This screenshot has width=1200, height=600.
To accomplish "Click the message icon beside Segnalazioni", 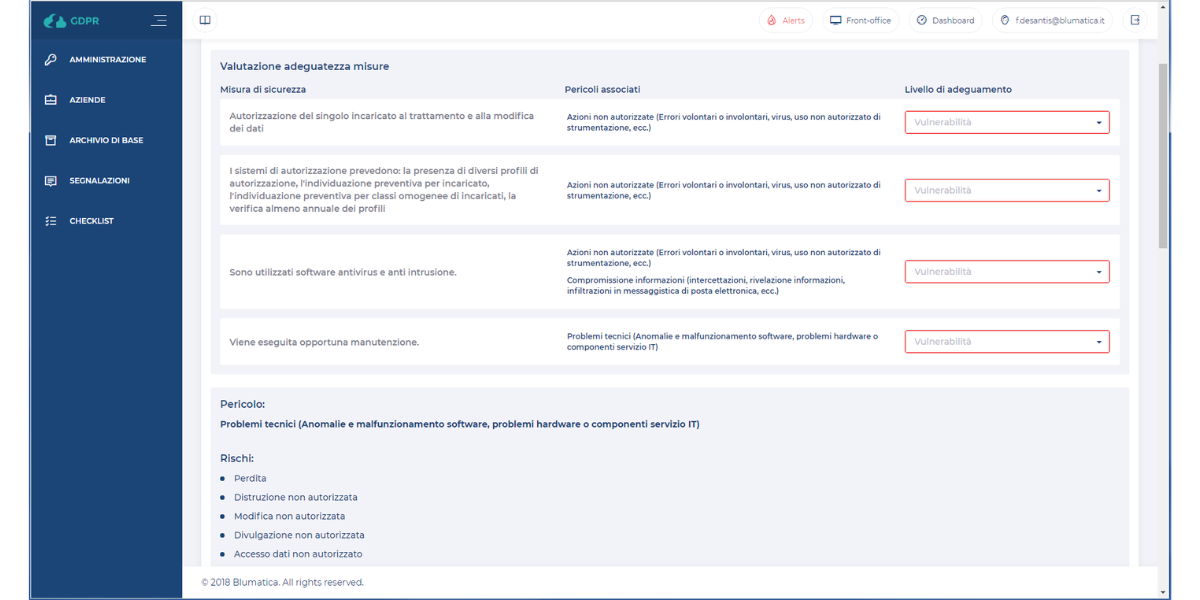I will 51,181.
